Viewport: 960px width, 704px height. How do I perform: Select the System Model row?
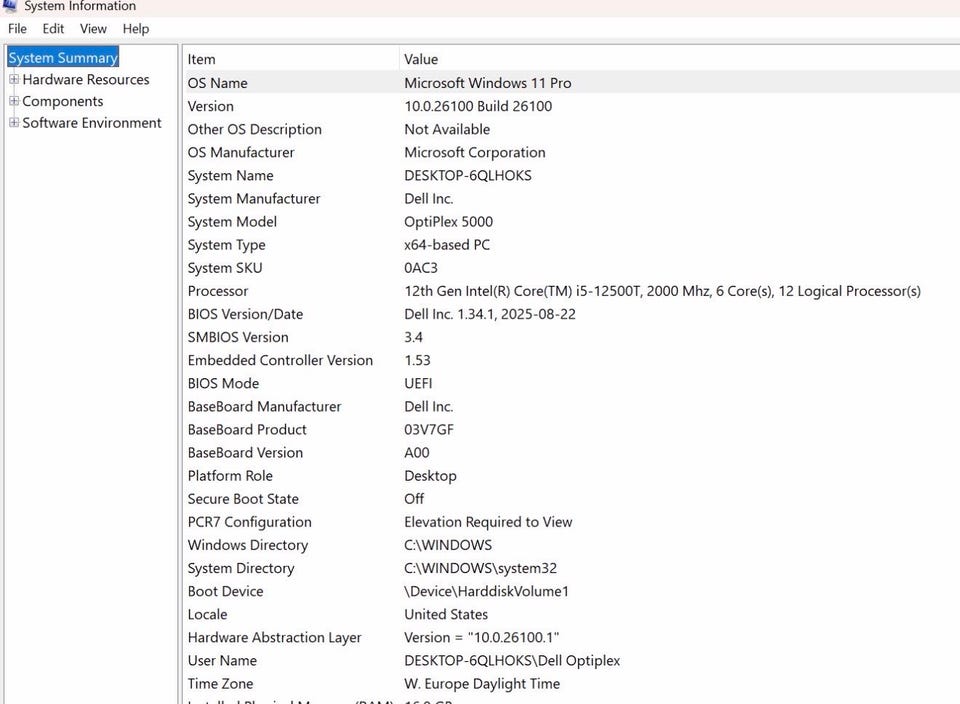232,222
